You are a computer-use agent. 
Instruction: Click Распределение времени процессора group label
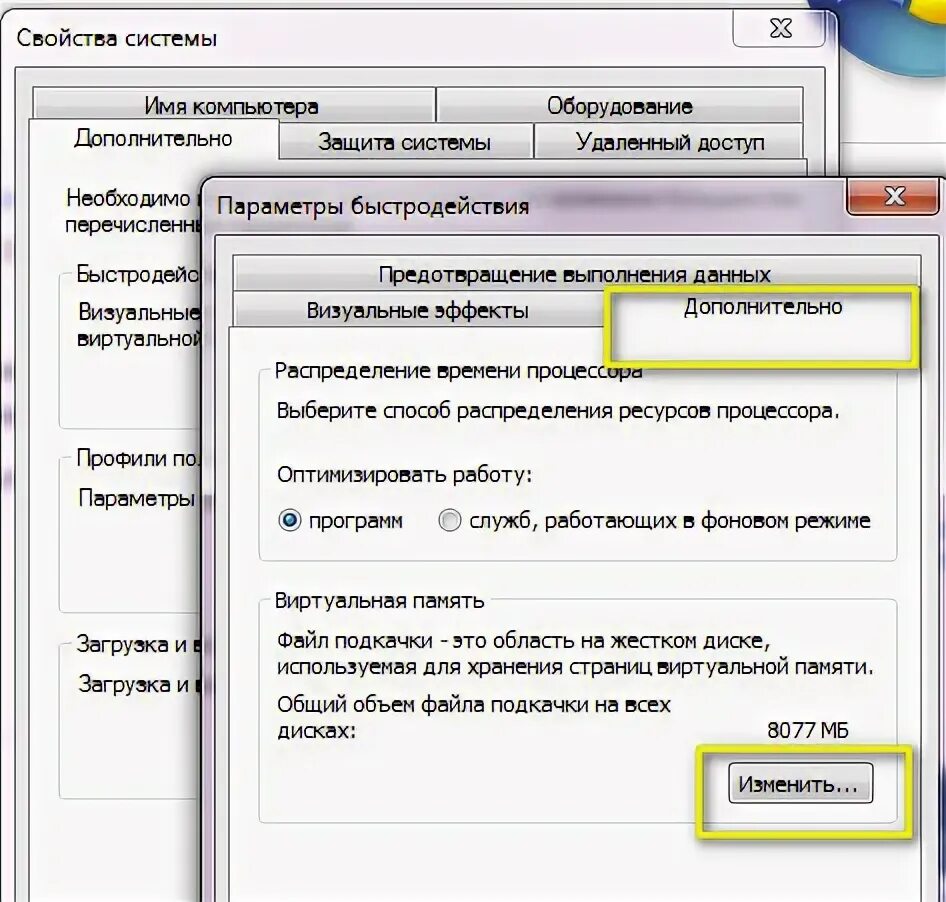coord(459,370)
